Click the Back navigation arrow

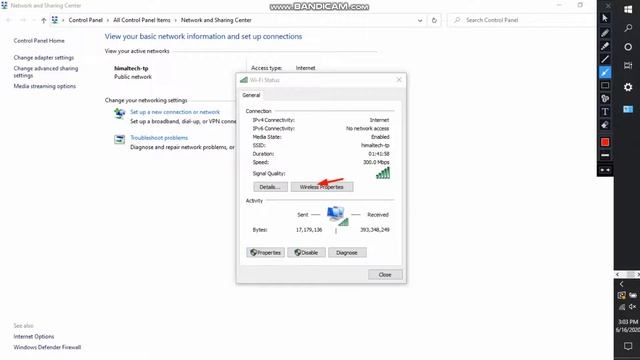(x=9, y=20)
